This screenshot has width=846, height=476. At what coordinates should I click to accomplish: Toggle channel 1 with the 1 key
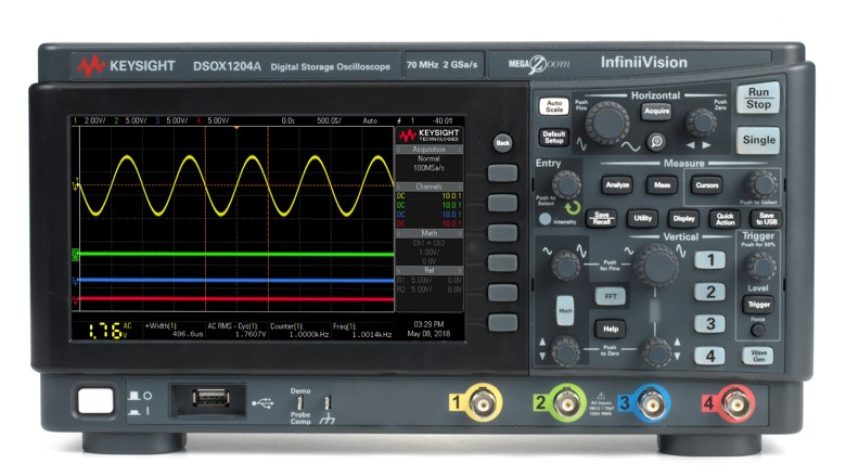[x=709, y=260]
